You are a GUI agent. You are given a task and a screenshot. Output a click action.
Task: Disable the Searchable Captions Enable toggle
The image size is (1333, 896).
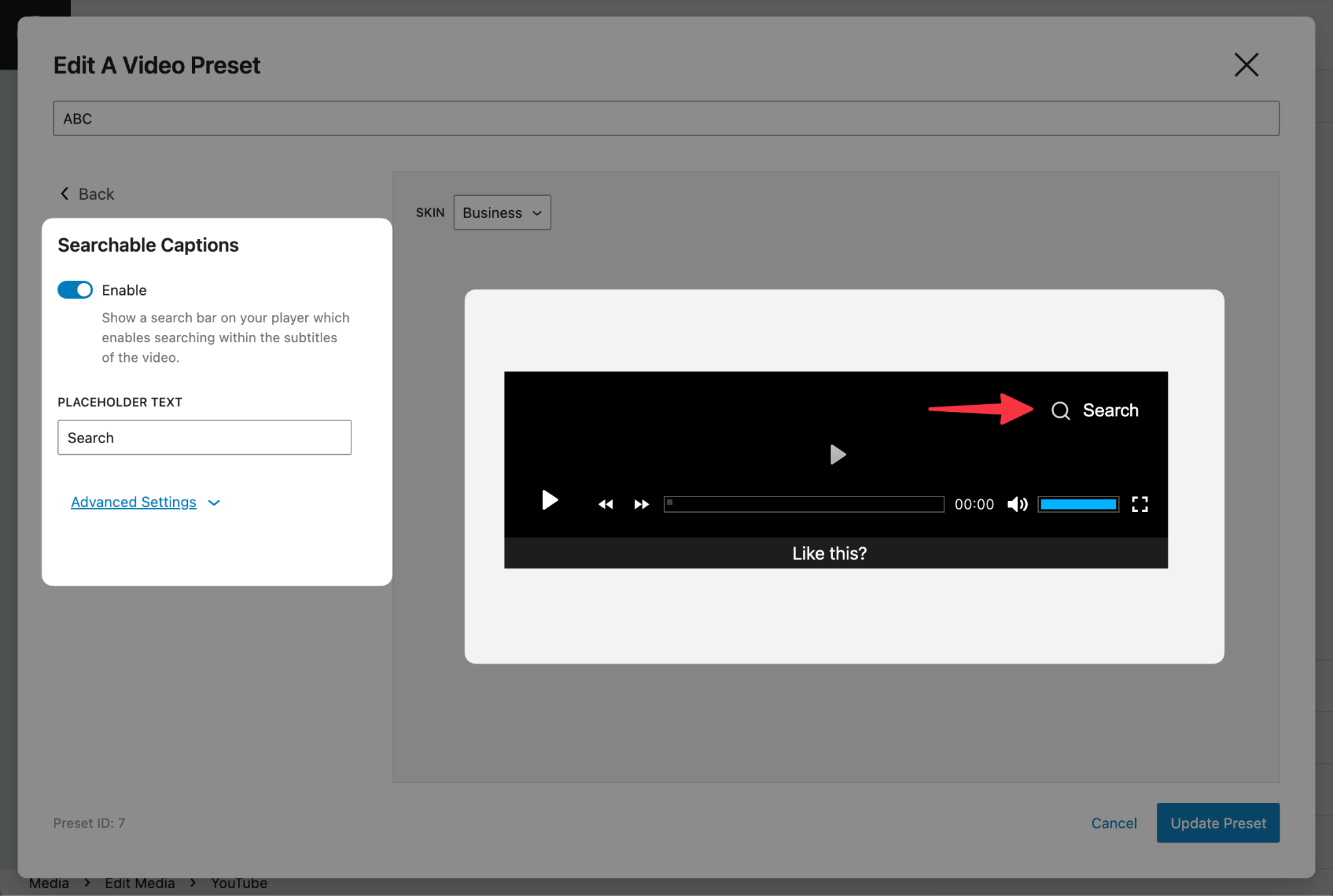click(x=75, y=290)
